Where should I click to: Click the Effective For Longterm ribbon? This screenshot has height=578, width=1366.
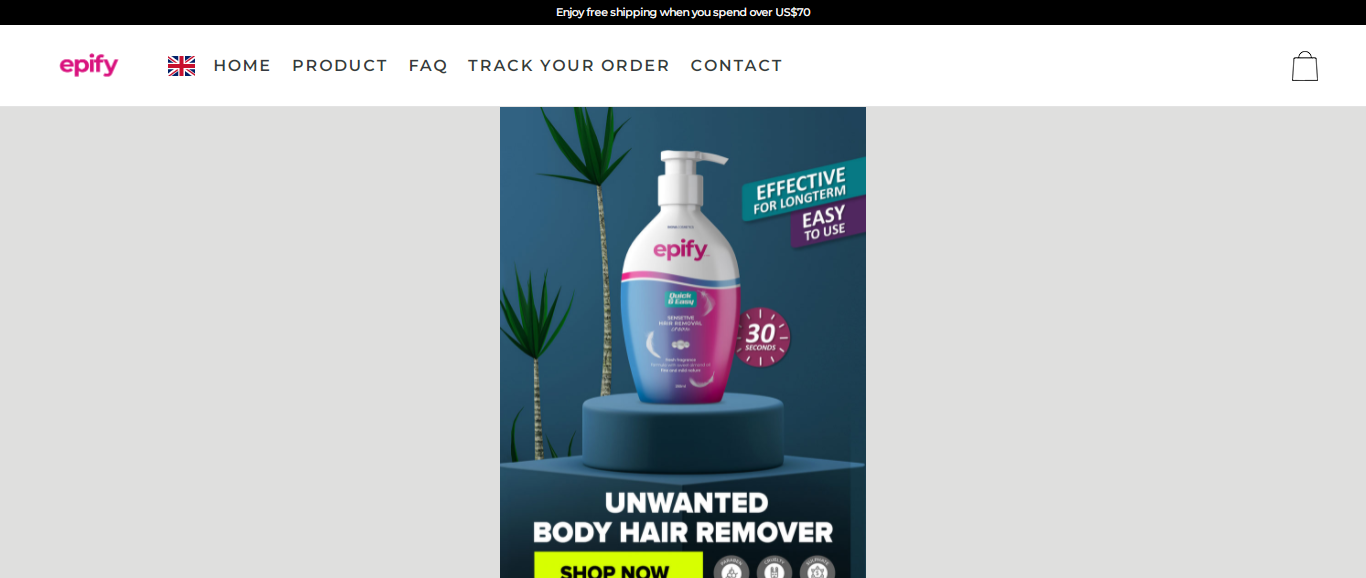tap(803, 187)
